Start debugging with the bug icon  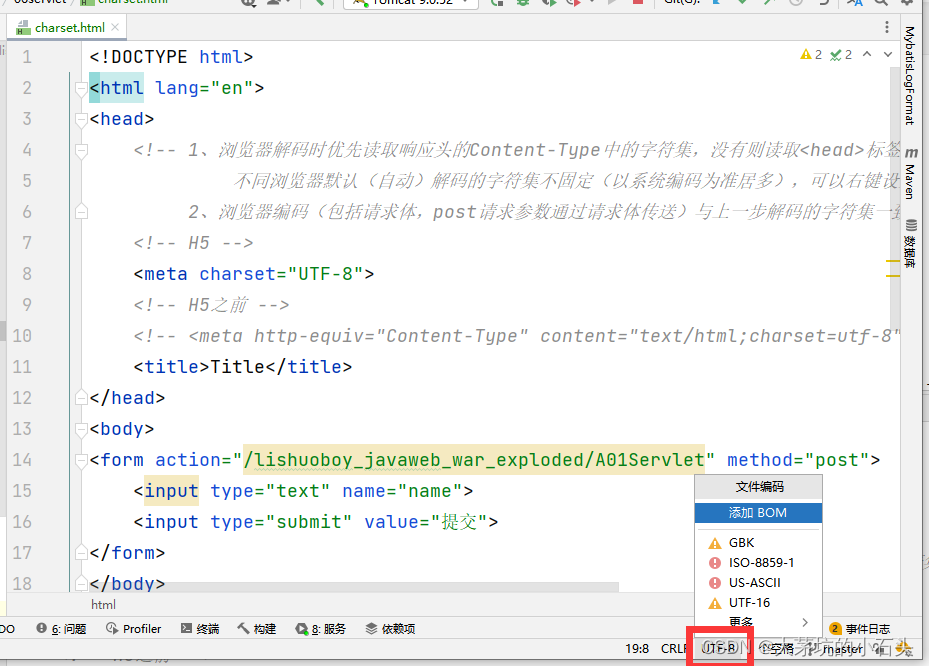tap(521, 4)
